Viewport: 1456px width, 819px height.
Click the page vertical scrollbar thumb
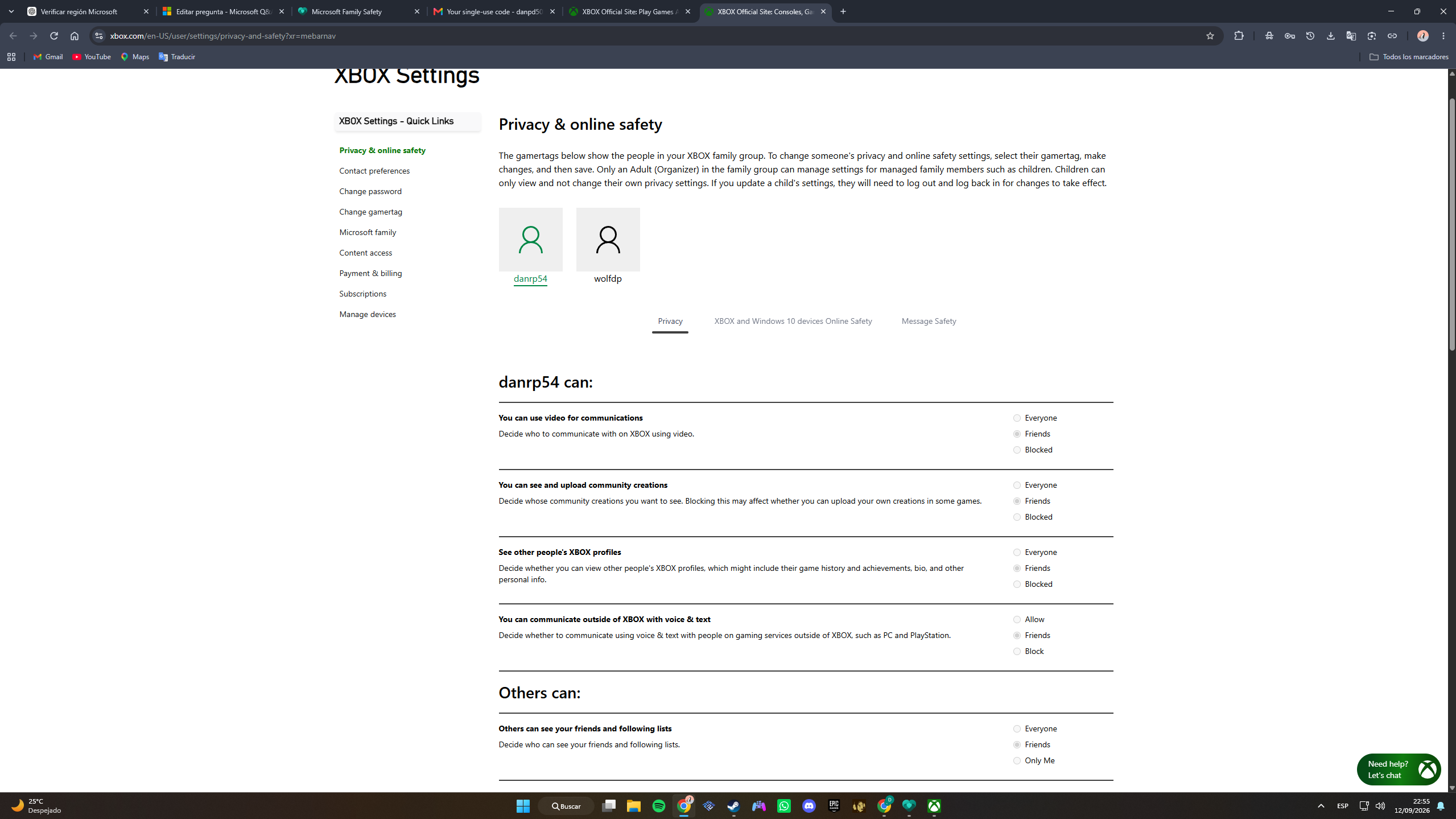coord(1451,225)
